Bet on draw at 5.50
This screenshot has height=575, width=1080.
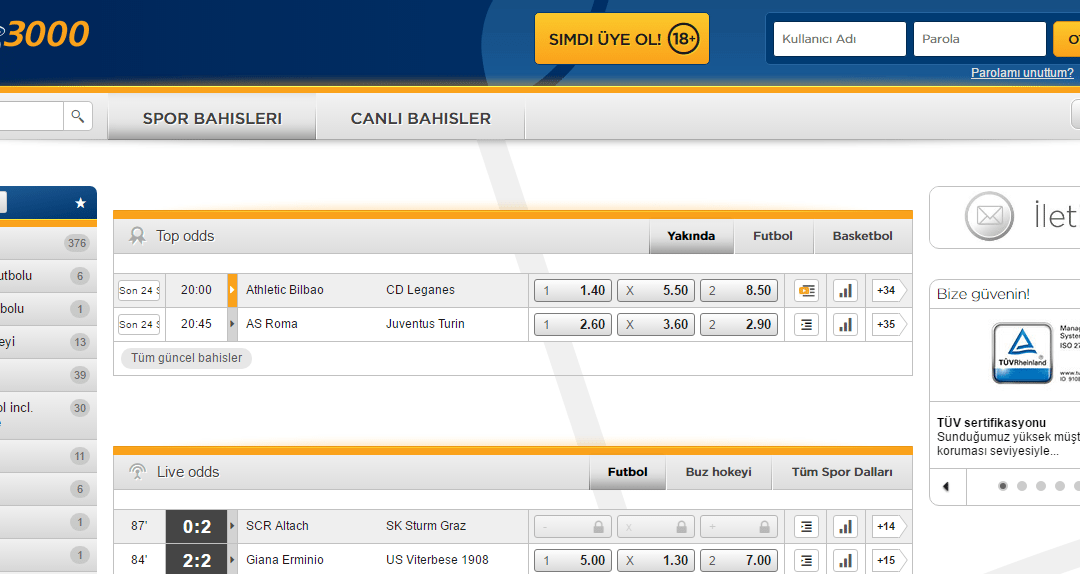pos(656,291)
